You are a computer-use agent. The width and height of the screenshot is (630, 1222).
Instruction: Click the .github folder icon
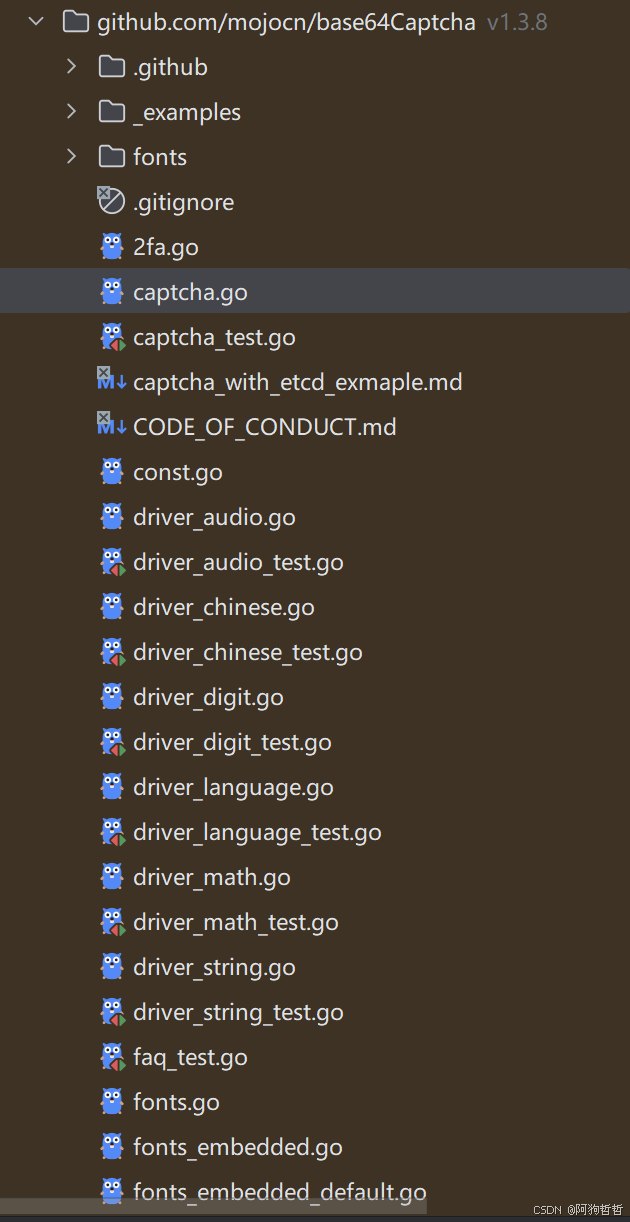pos(112,66)
